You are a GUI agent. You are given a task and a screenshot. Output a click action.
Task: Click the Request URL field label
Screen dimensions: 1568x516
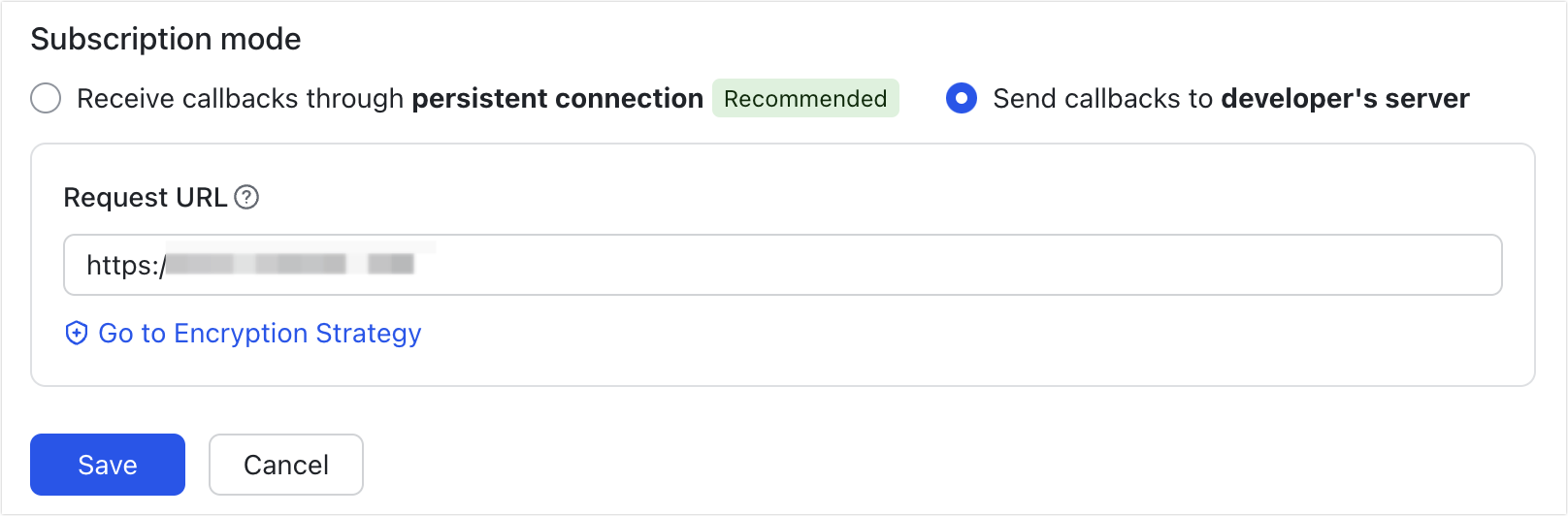(145, 198)
